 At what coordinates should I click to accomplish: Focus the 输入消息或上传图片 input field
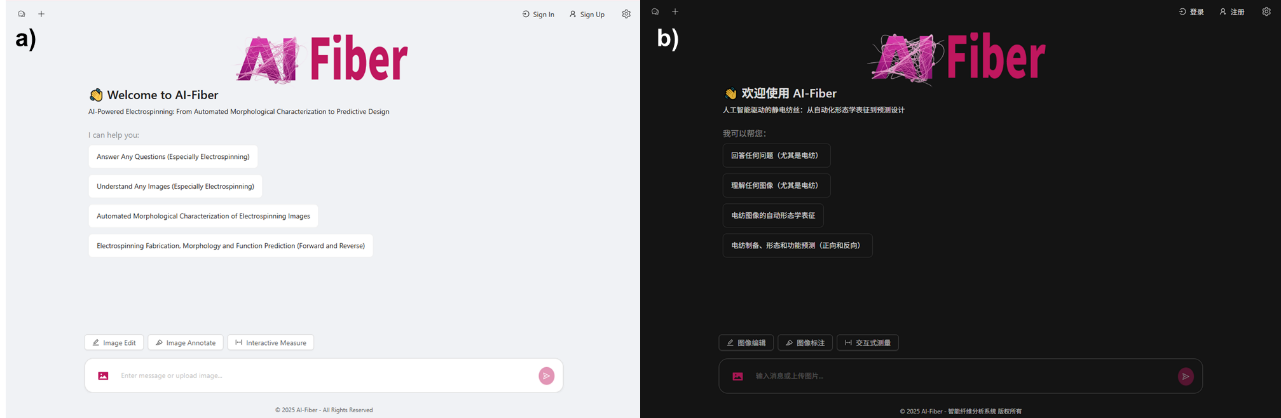962,376
